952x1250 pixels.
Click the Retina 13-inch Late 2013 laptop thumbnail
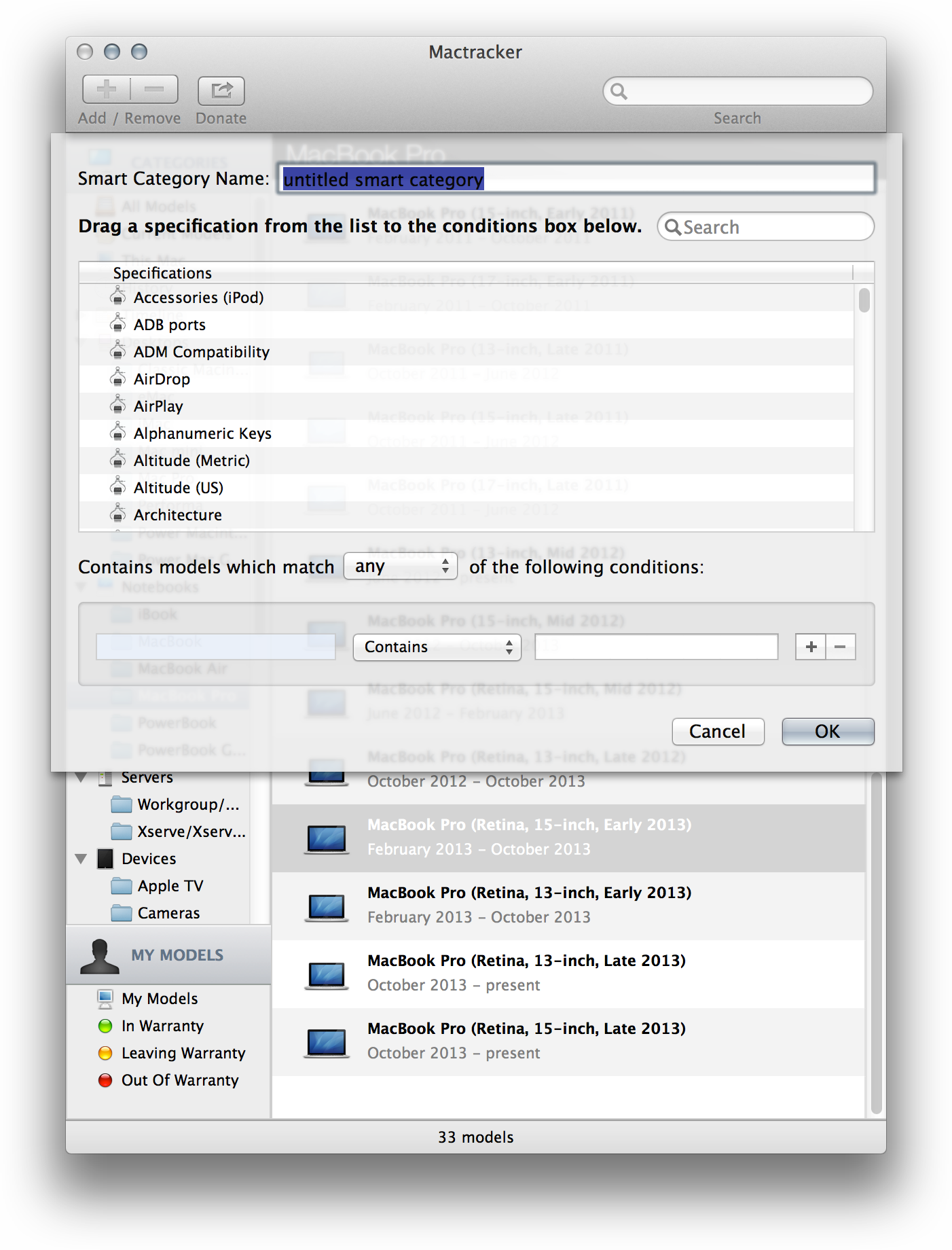[327, 975]
